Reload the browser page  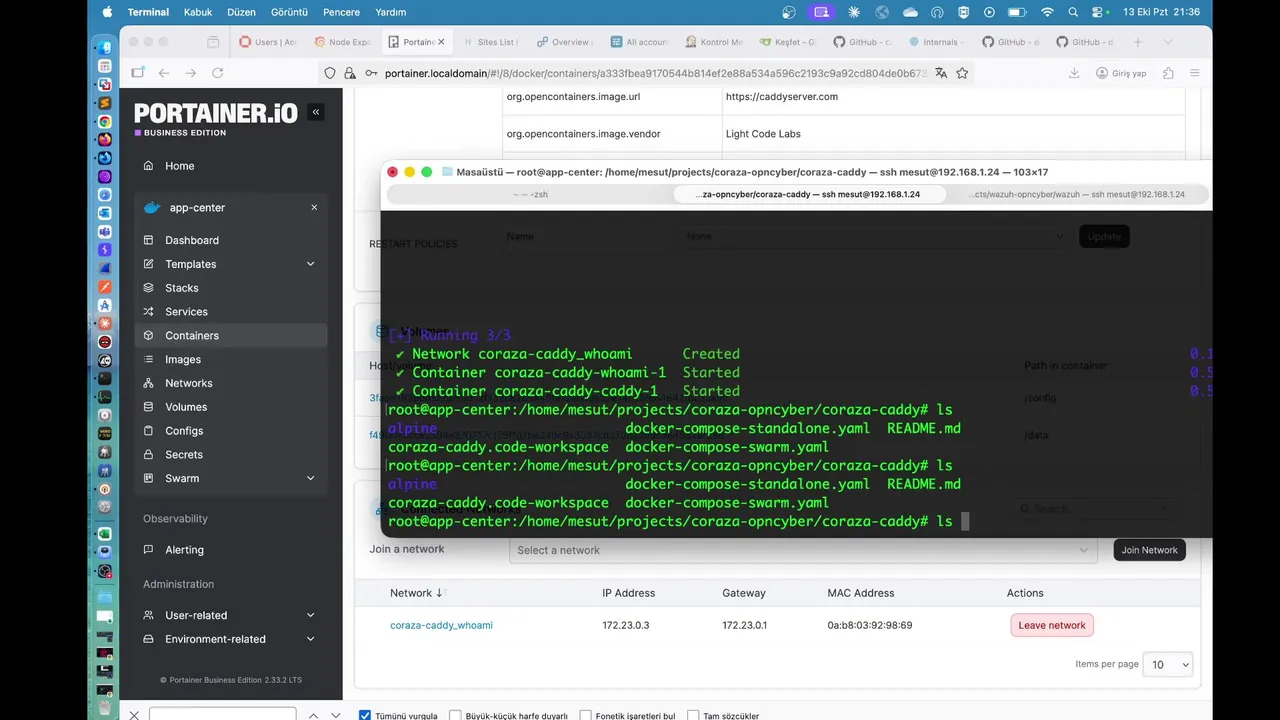coord(218,73)
